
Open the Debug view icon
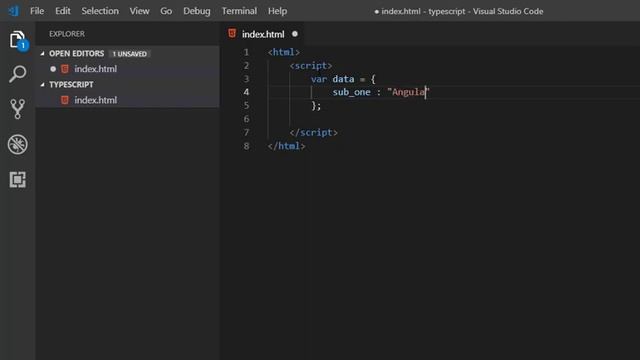coord(18,144)
